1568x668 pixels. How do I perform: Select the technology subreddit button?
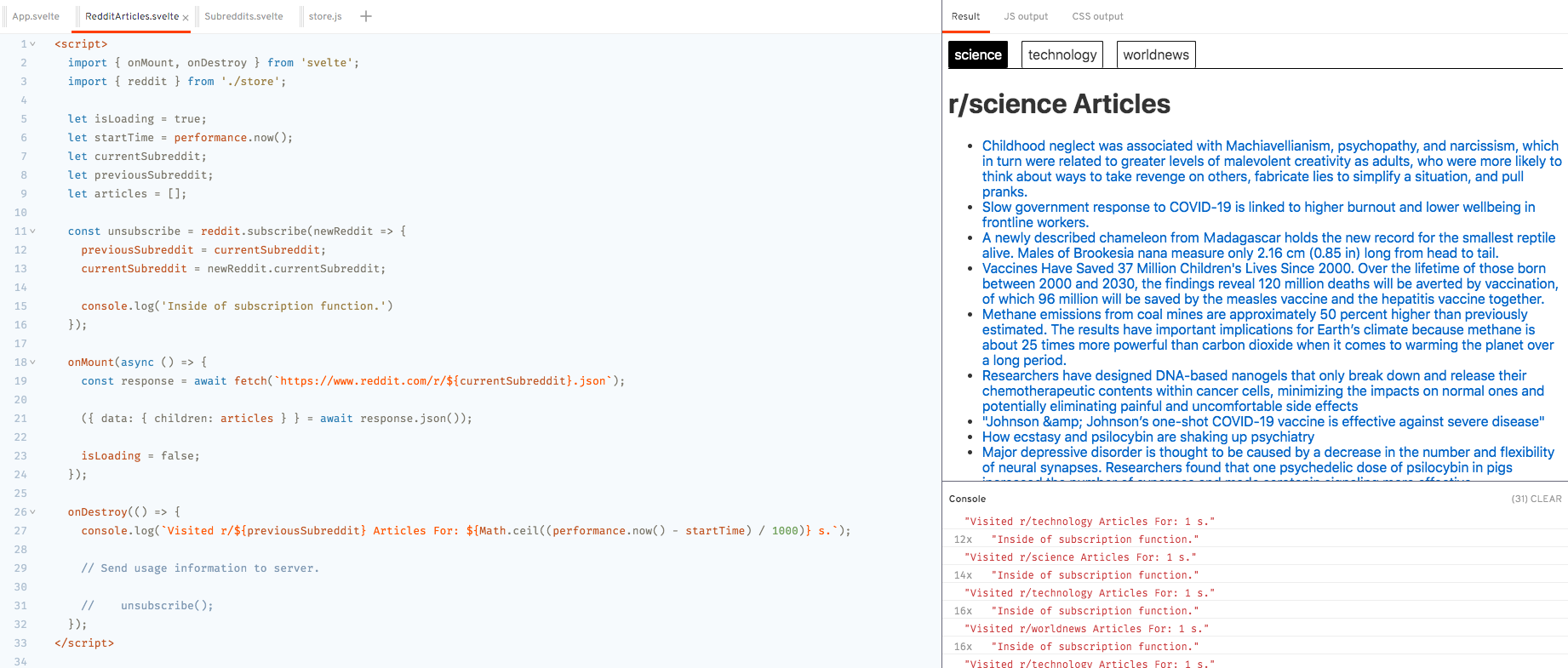click(1062, 54)
